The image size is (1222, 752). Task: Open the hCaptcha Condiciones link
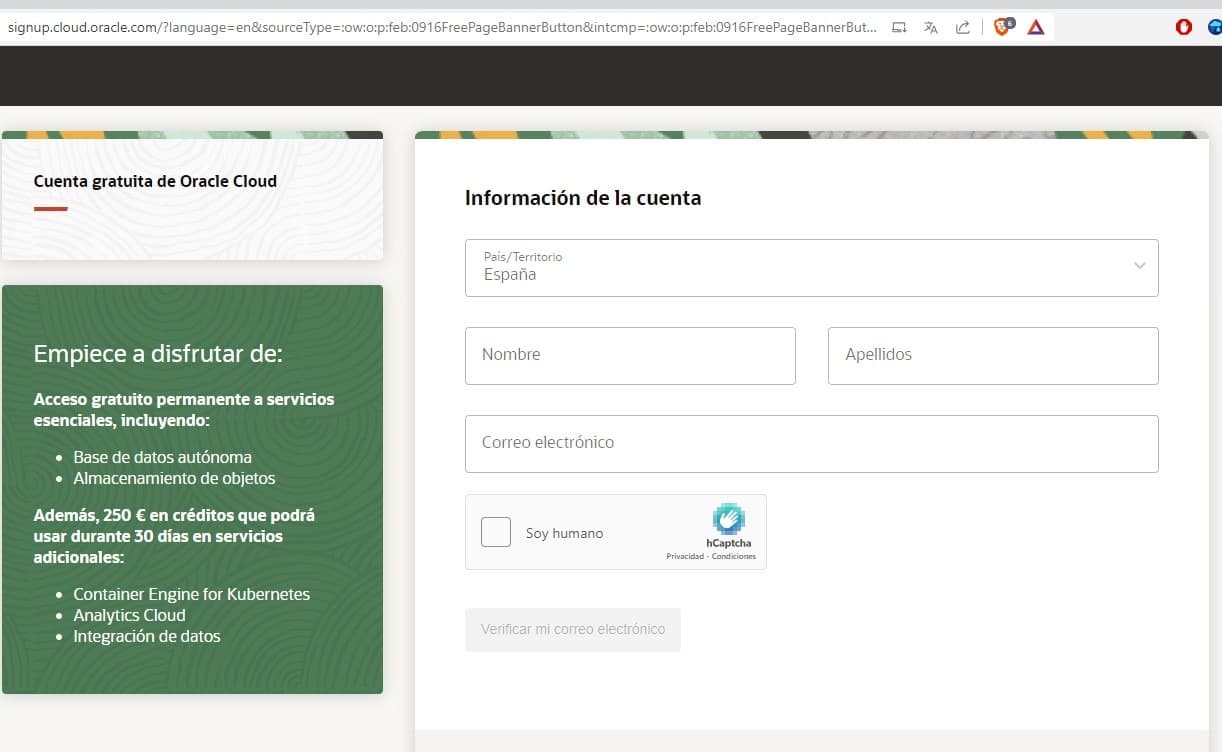tap(734, 556)
